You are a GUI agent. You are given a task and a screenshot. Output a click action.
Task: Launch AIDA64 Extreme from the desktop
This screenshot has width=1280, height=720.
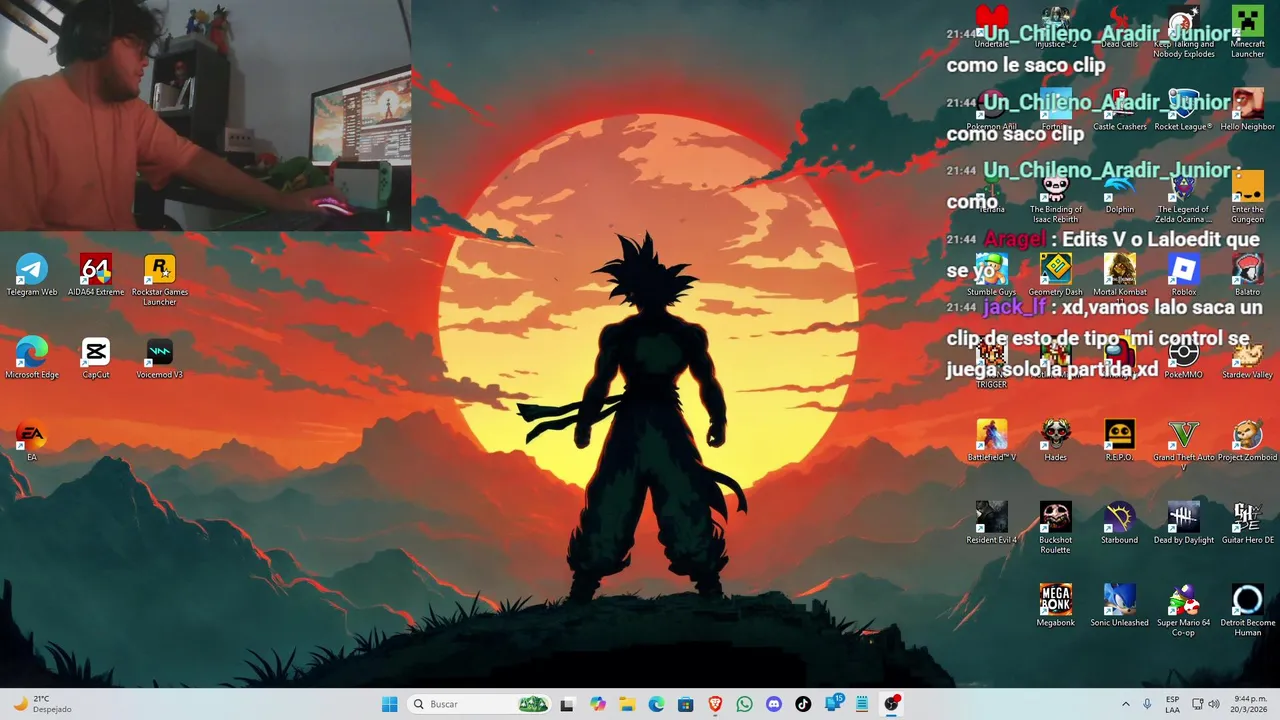(96, 275)
